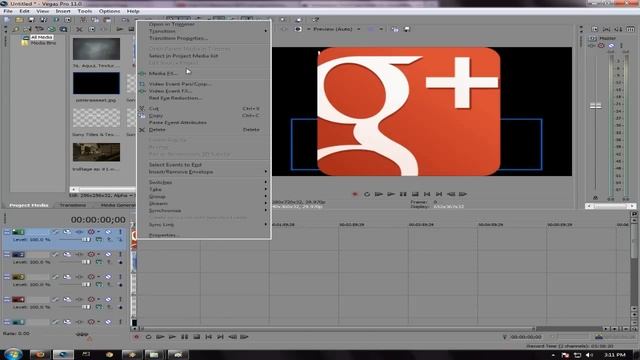640x360 pixels.
Task: Select All Media folder in tree
Action: click(42, 37)
